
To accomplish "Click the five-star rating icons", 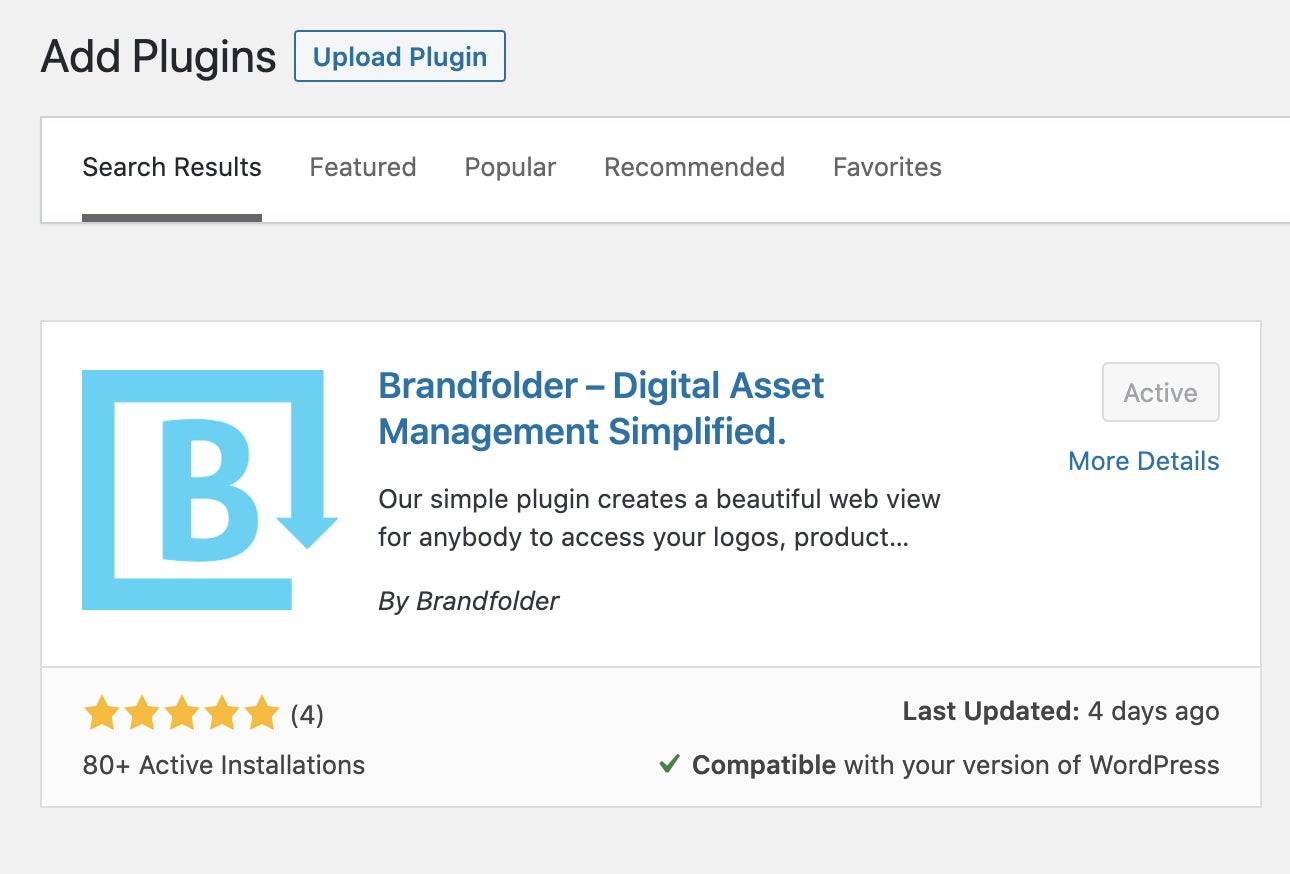I will coord(181,714).
